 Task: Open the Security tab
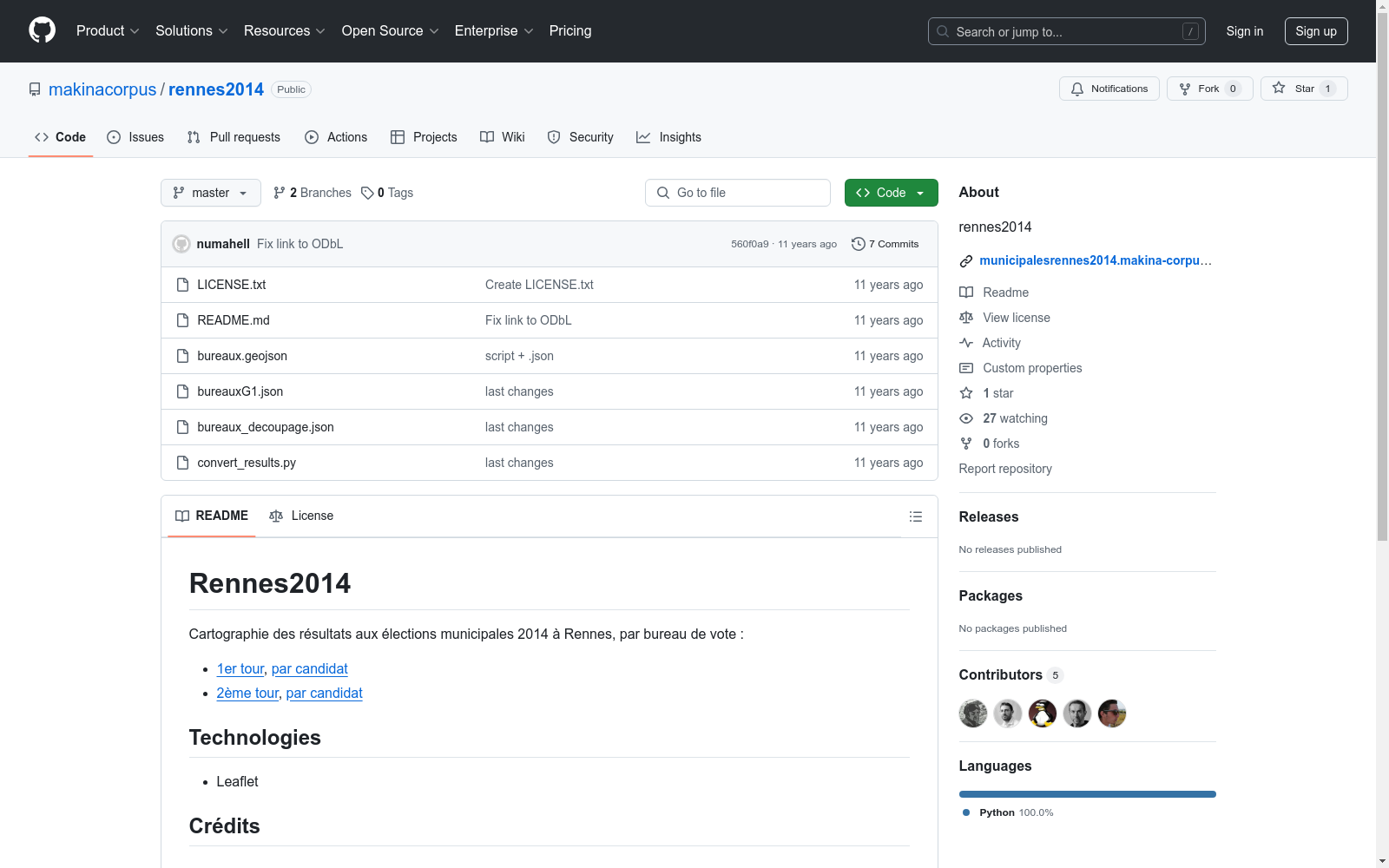pyautogui.click(x=580, y=137)
